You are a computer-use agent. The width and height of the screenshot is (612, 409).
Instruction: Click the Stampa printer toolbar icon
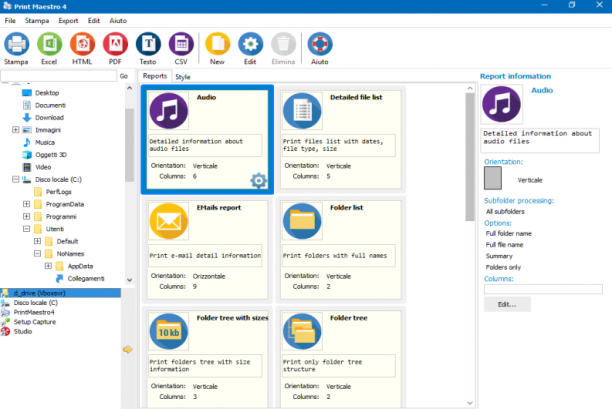(16, 44)
